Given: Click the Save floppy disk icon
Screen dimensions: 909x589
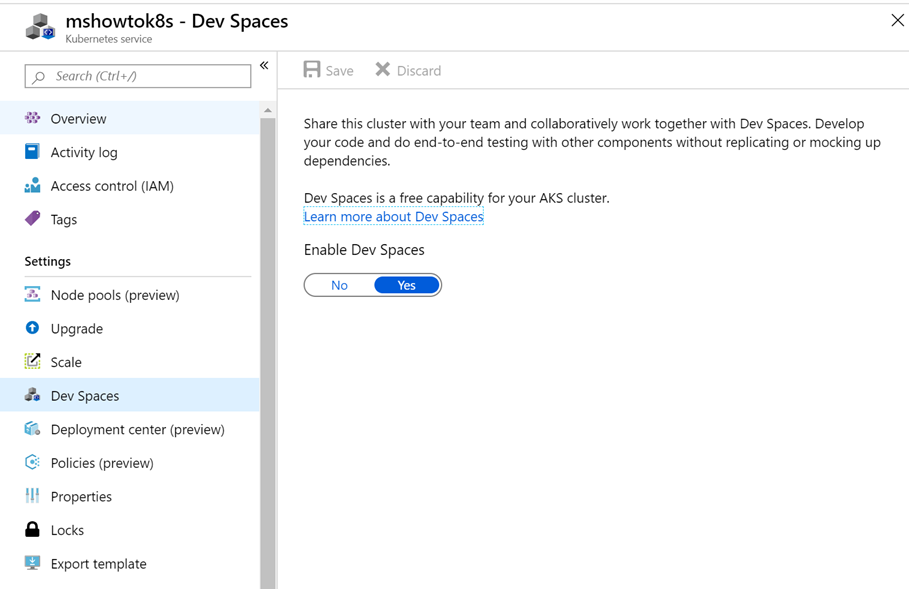Looking at the screenshot, I should 312,70.
